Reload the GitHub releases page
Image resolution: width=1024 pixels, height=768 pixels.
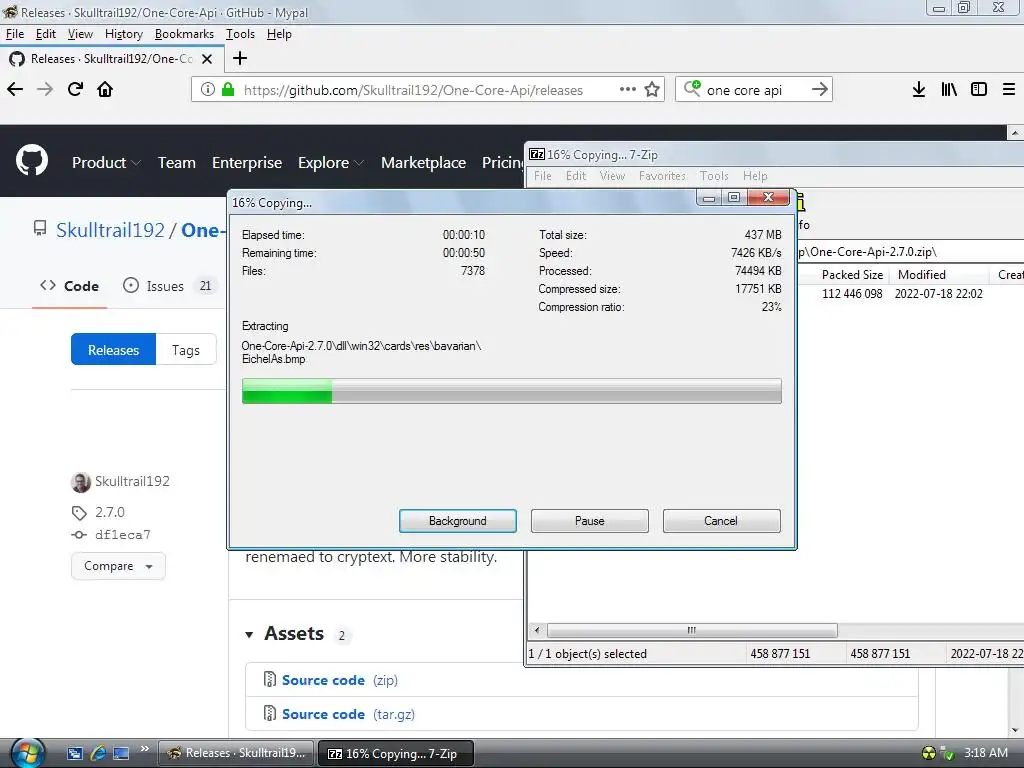click(x=75, y=89)
